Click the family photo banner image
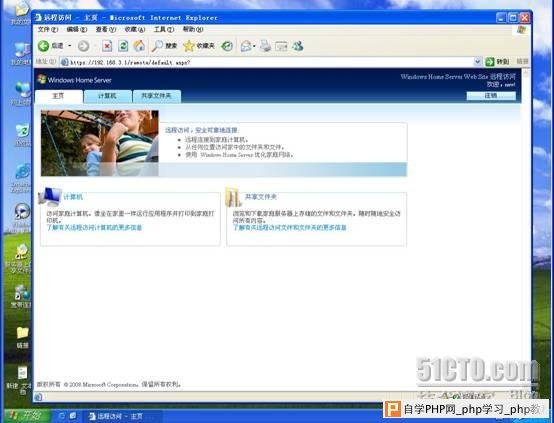This screenshot has width=554, height=423. pos(100,143)
